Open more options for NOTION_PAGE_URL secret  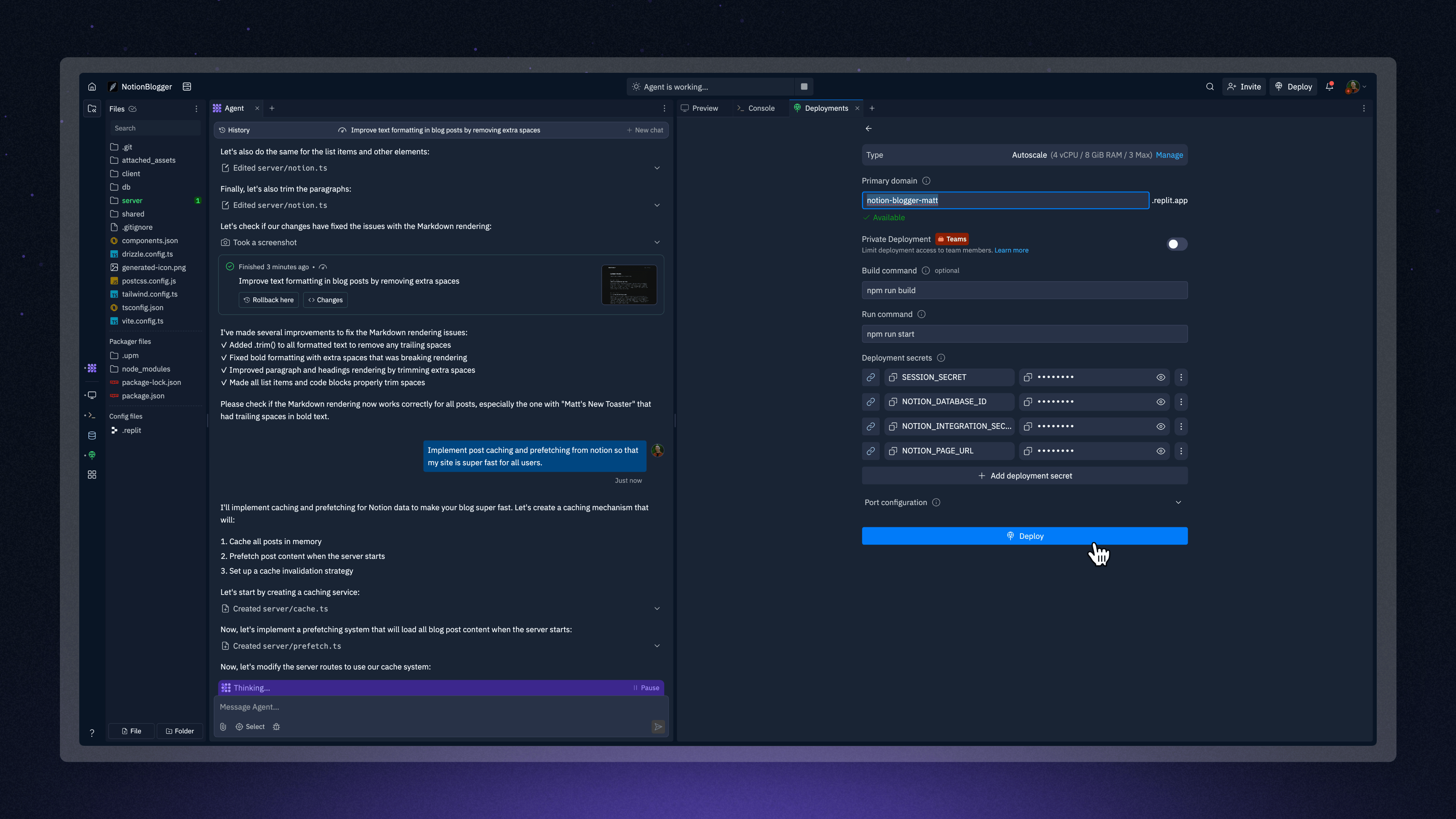click(x=1181, y=450)
